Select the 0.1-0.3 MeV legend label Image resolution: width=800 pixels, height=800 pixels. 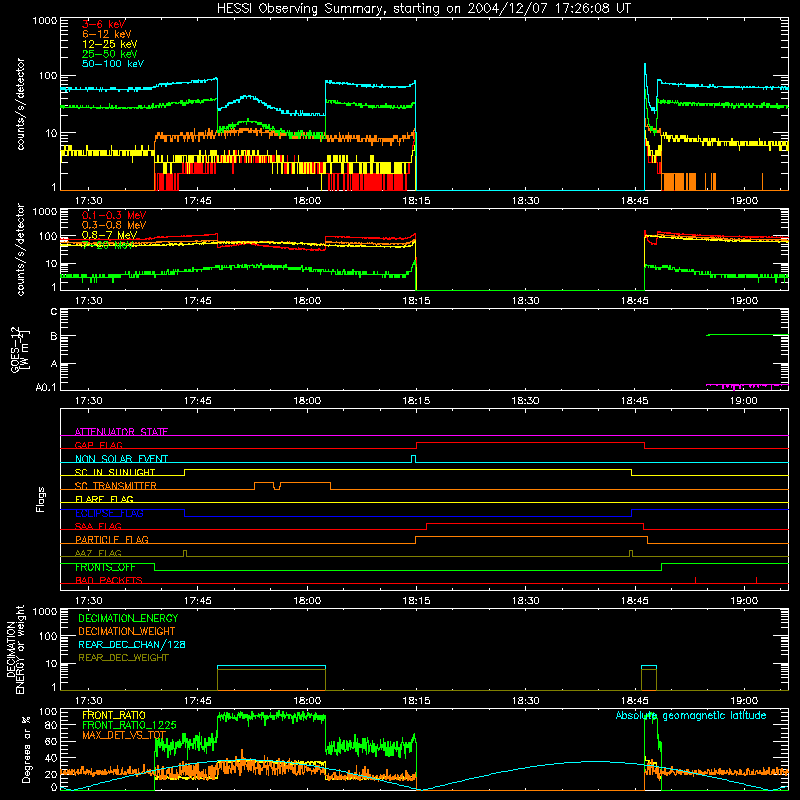[x=114, y=215]
